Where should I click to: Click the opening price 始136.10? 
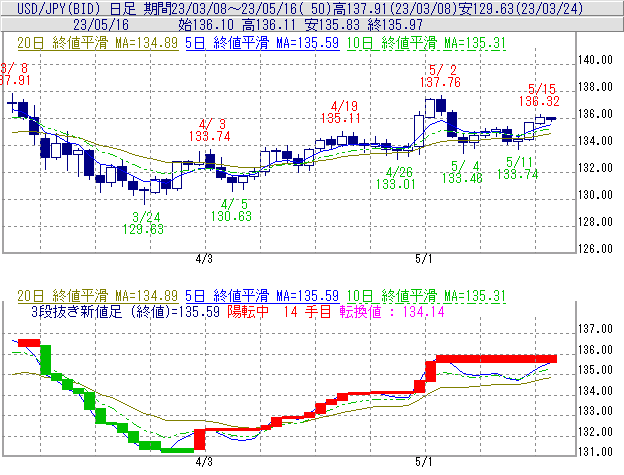206,25
